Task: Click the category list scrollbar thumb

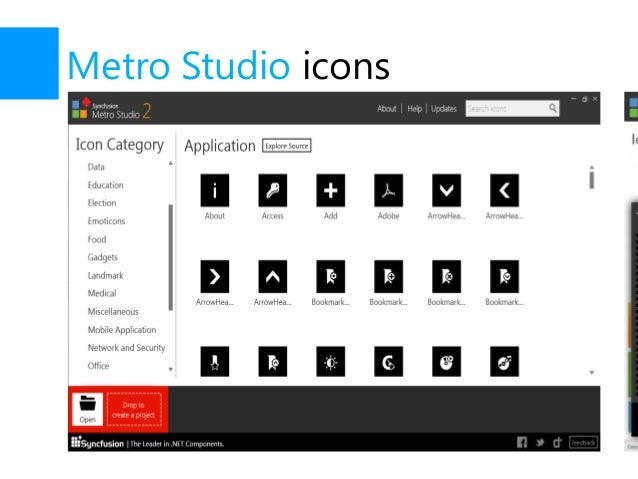Action: tap(170, 257)
